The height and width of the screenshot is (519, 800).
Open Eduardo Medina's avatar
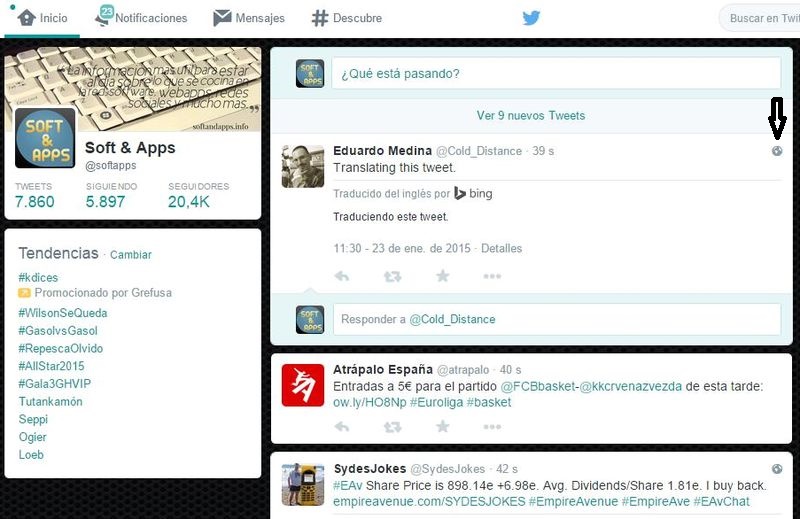click(x=303, y=166)
